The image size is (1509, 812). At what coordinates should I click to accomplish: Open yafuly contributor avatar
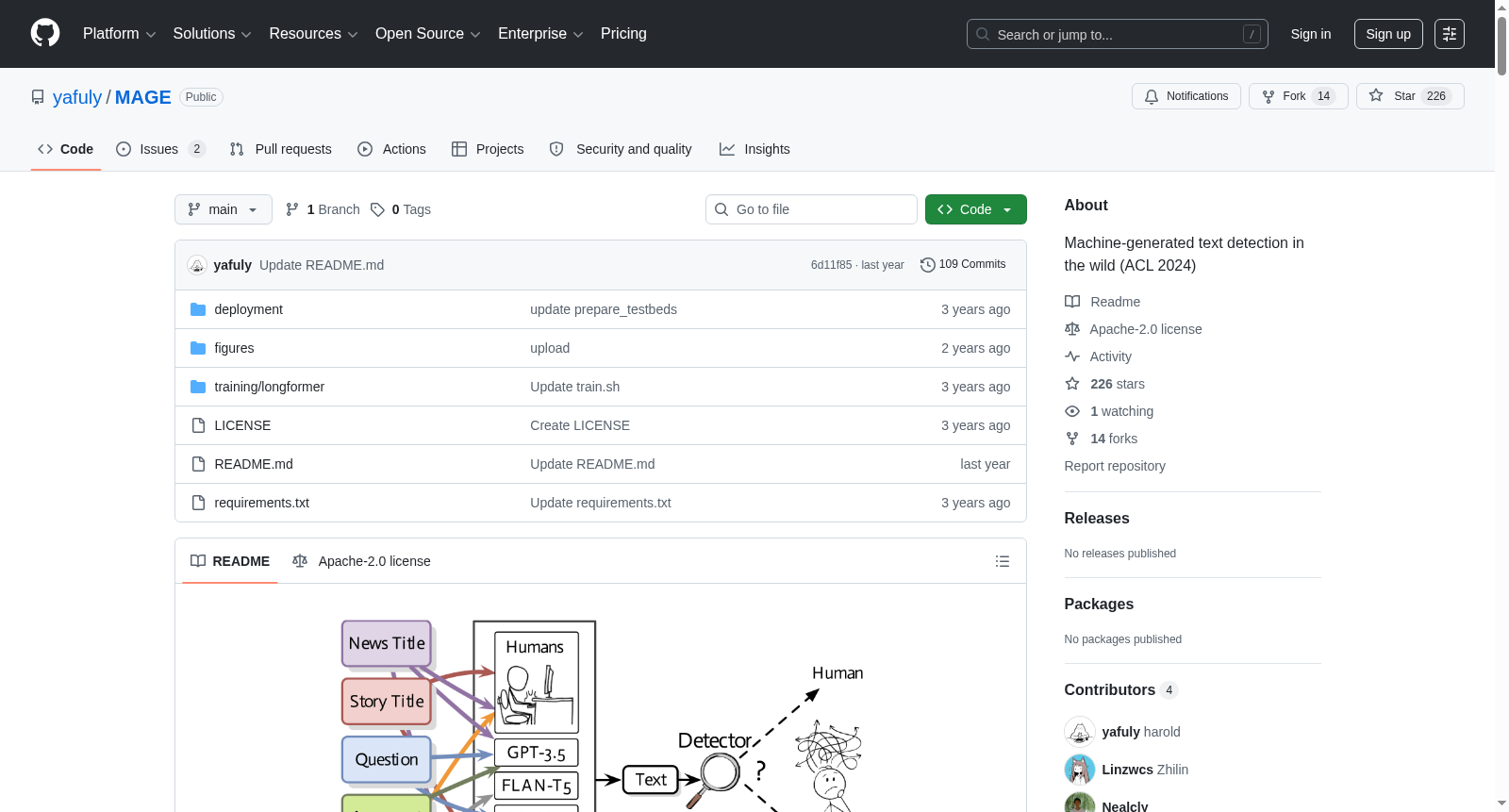click(1080, 732)
